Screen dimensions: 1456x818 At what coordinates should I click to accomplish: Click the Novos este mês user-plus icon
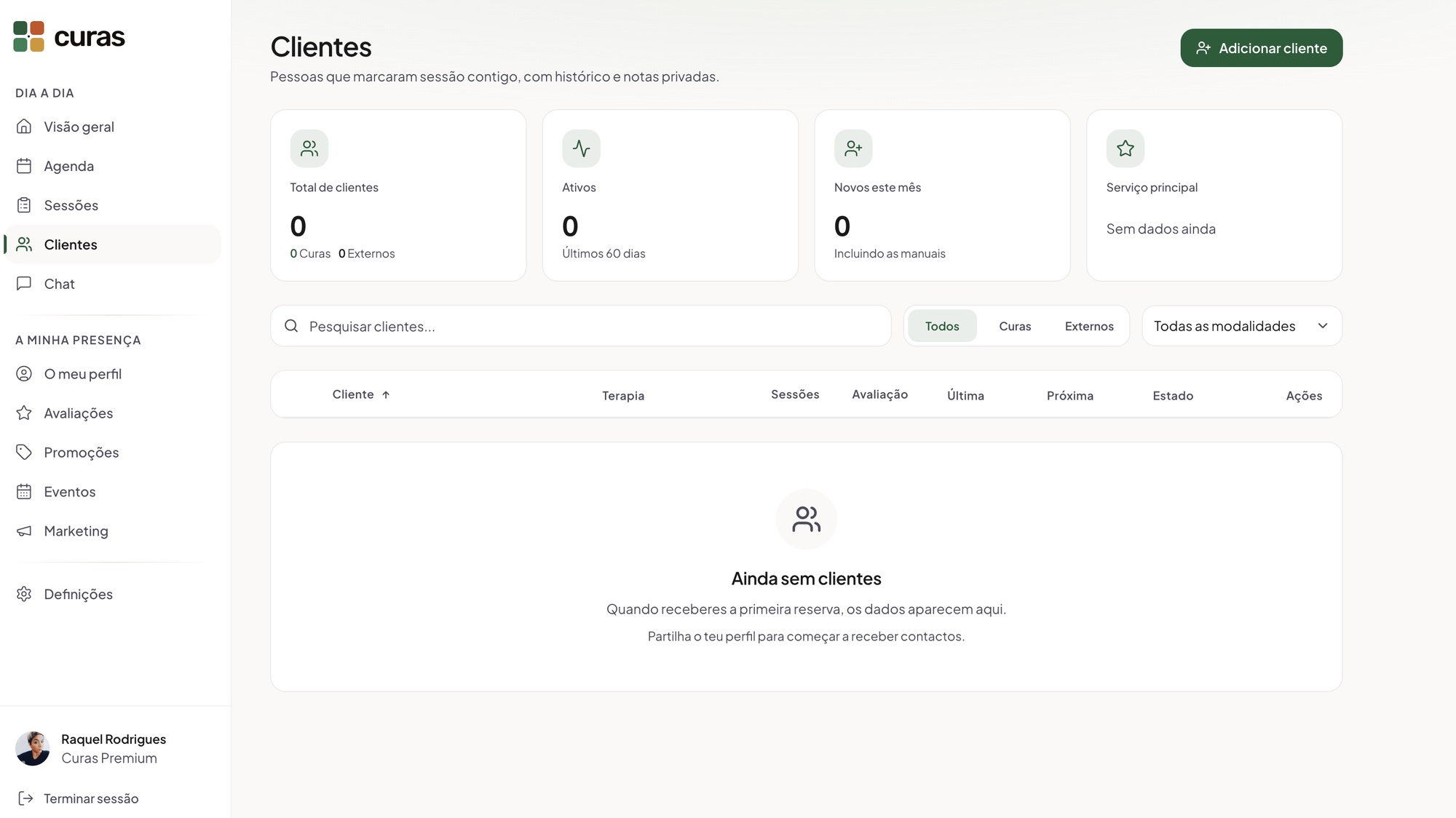pos(853,148)
